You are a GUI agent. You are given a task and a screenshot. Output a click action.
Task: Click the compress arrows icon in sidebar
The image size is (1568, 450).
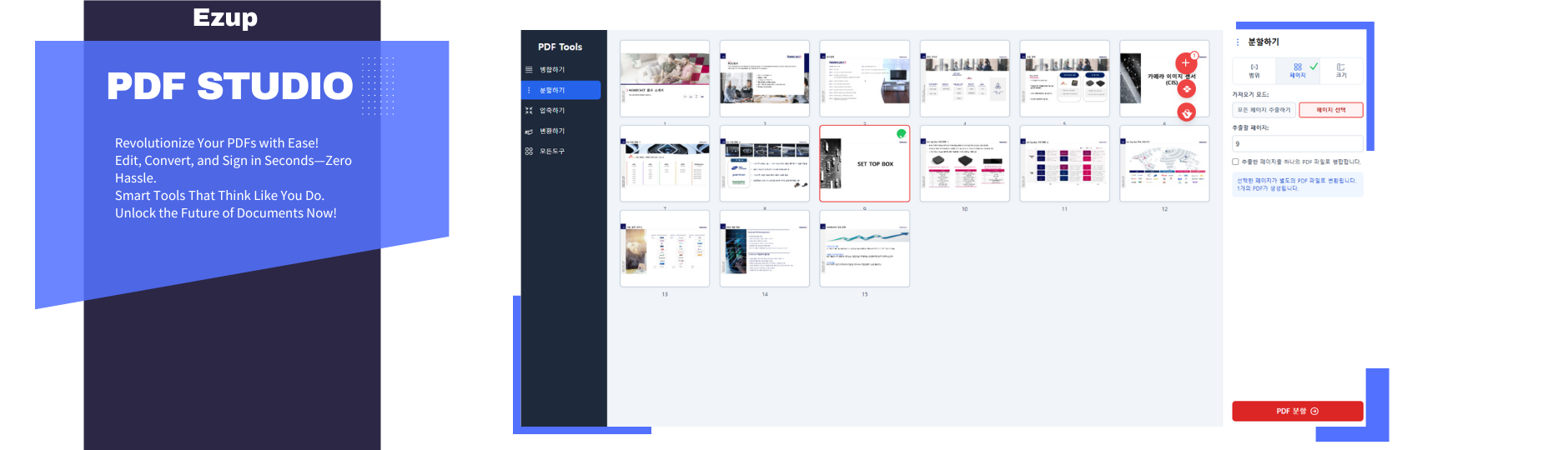pos(529,111)
